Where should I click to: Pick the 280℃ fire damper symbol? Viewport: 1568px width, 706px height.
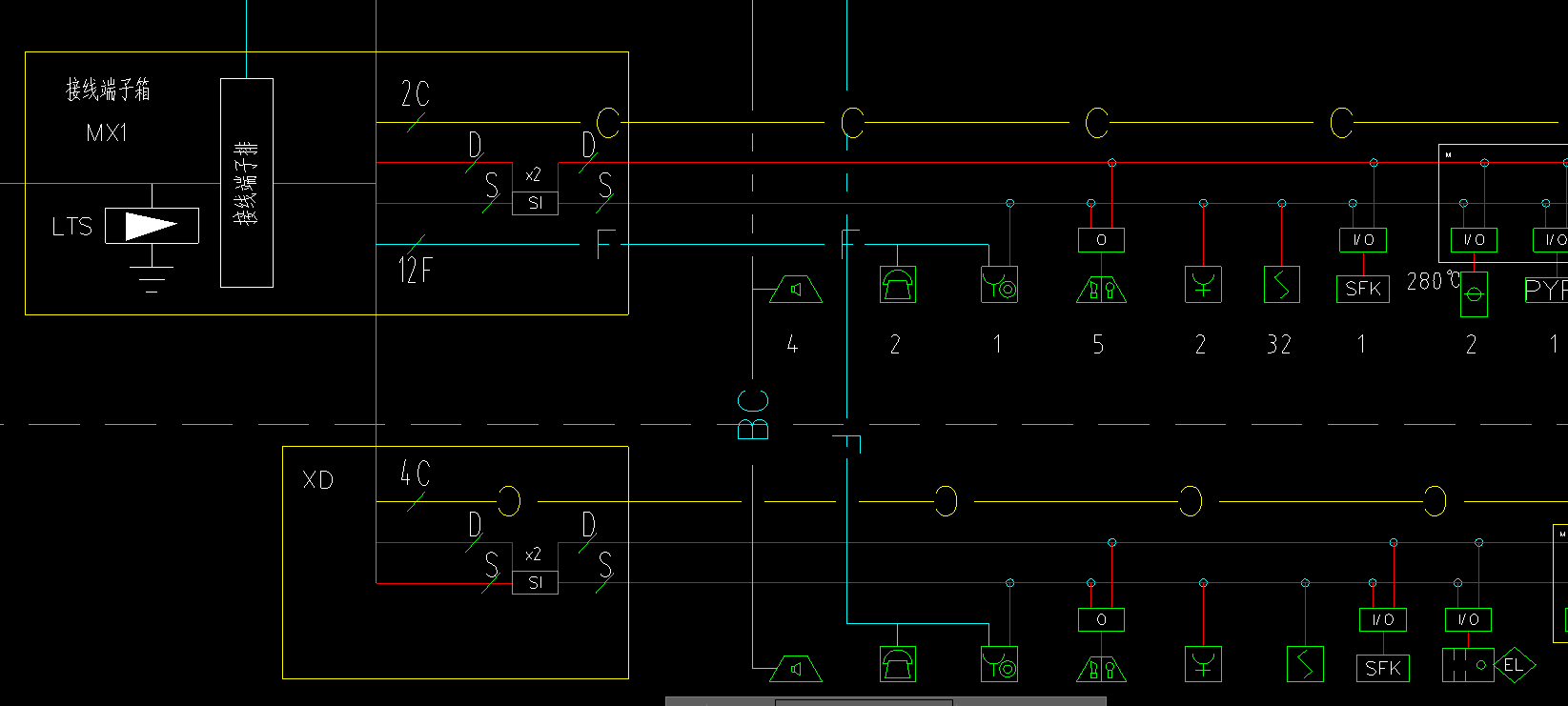tap(1474, 294)
